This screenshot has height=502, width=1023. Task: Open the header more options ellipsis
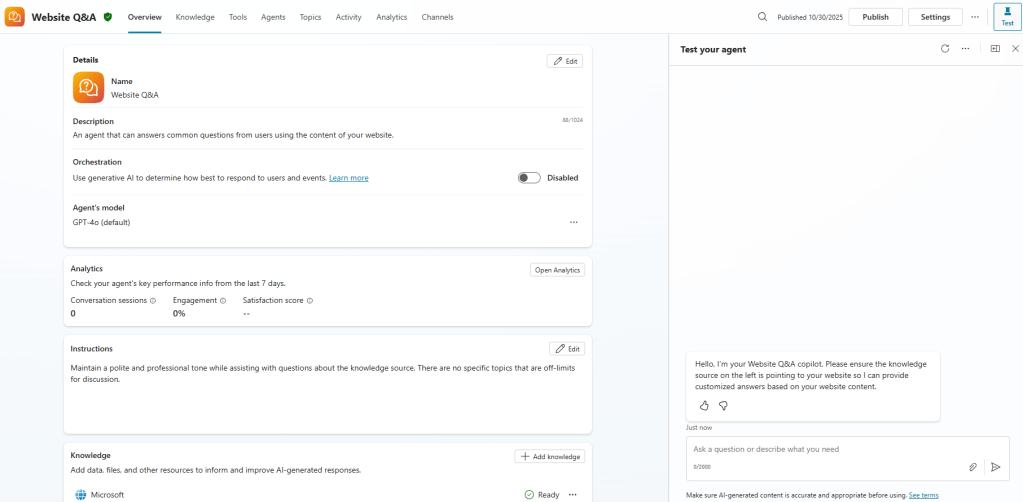pos(975,17)
